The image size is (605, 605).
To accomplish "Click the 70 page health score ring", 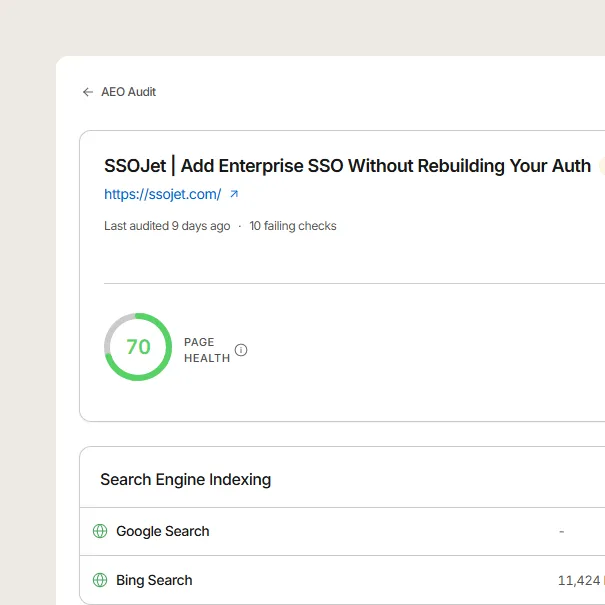I will point(138,347).
